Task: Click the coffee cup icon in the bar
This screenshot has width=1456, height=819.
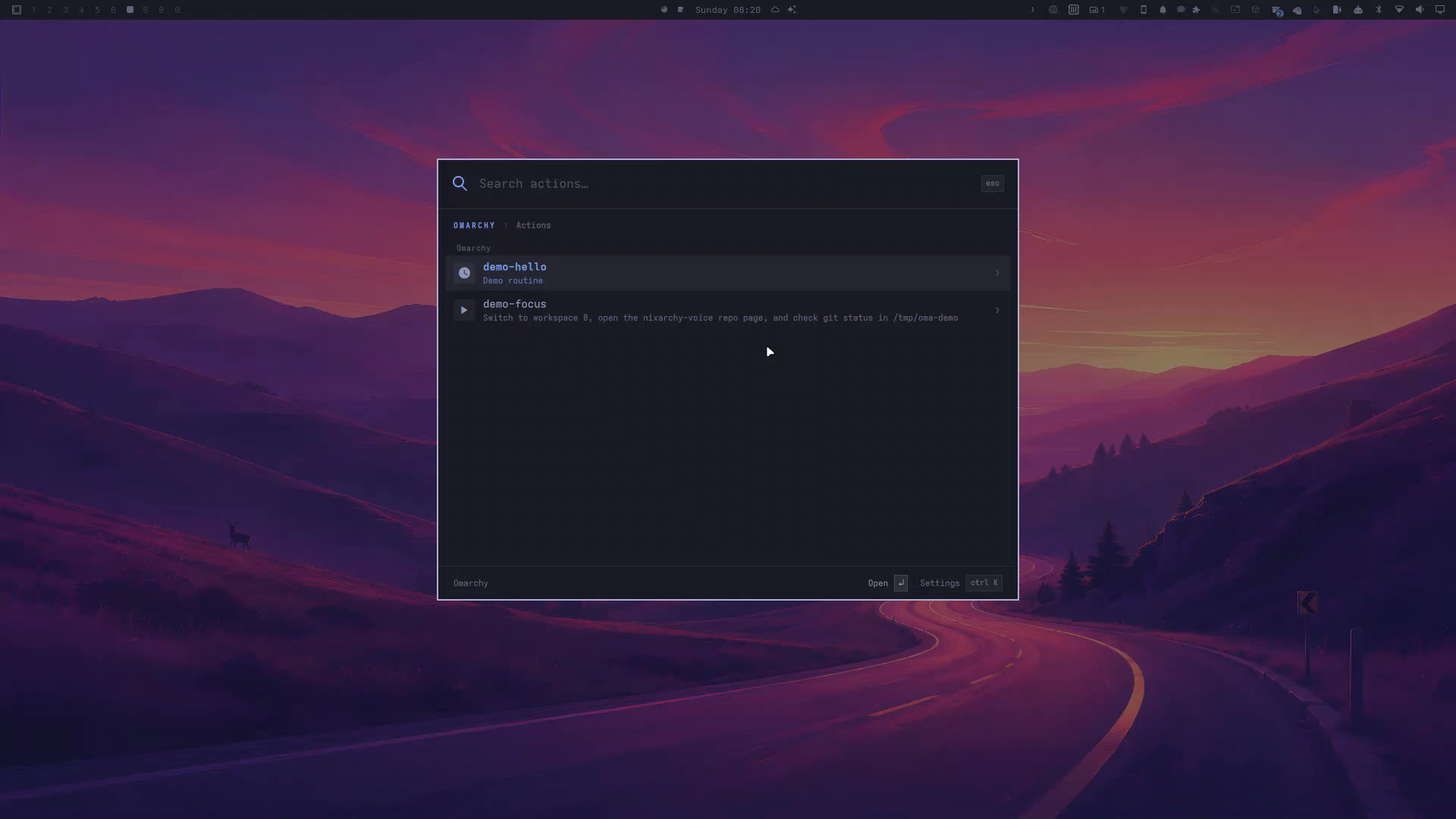Action: pos(680,10)
